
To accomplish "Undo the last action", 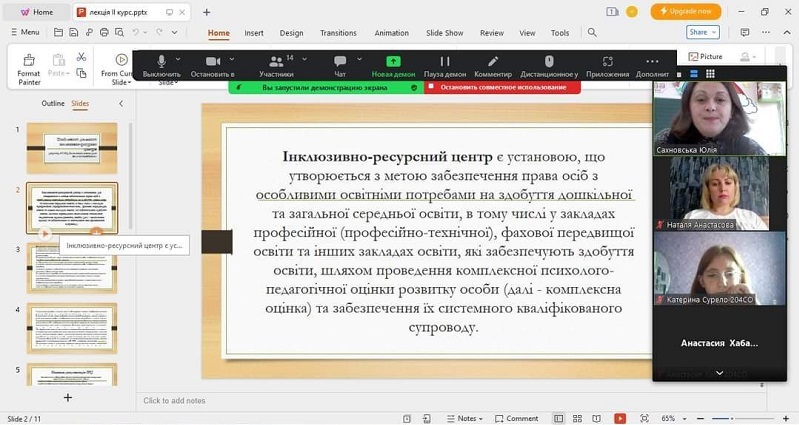I will [x=136, y=32].
